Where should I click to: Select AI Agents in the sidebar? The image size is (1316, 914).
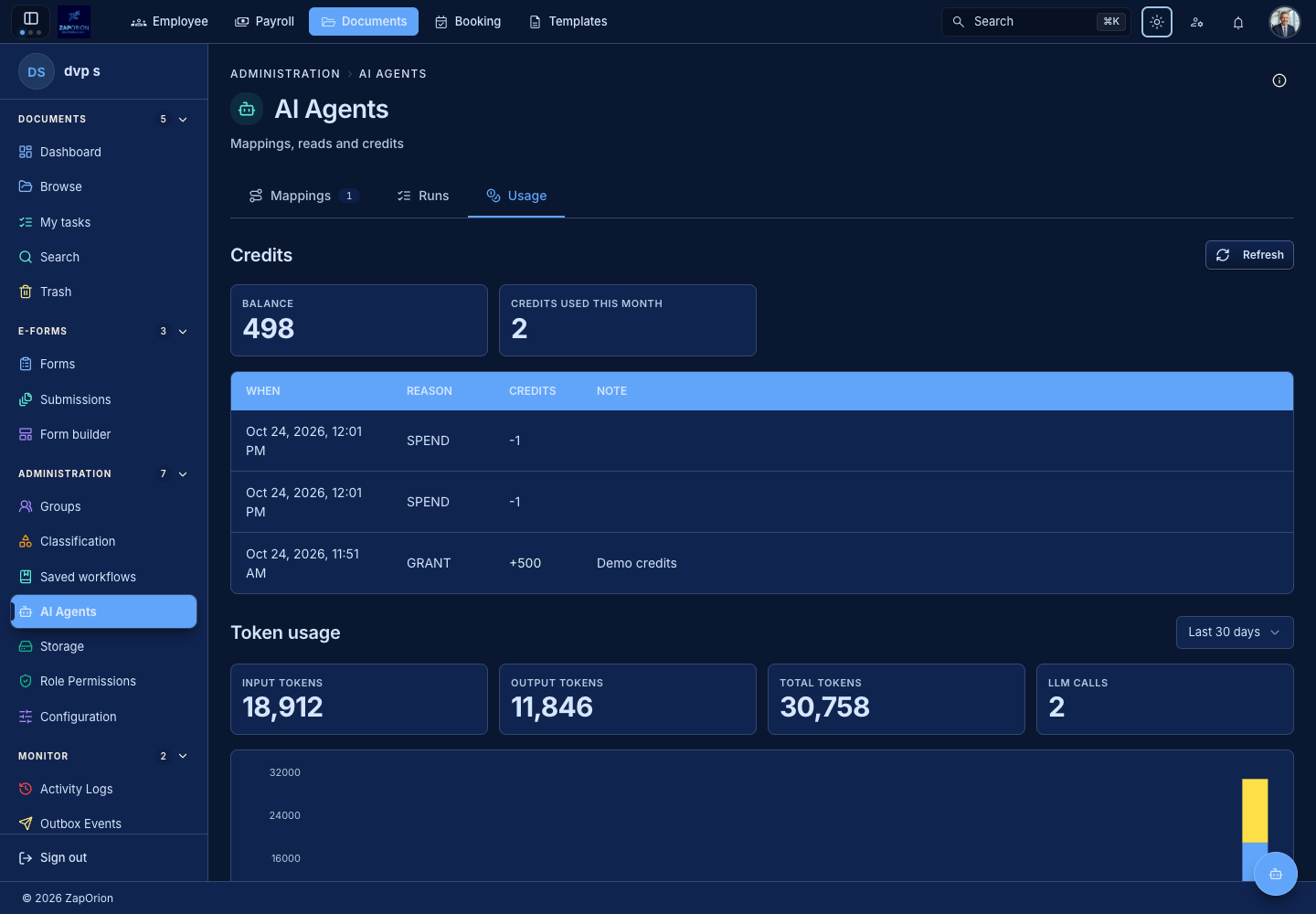click(x=104, y=611)
